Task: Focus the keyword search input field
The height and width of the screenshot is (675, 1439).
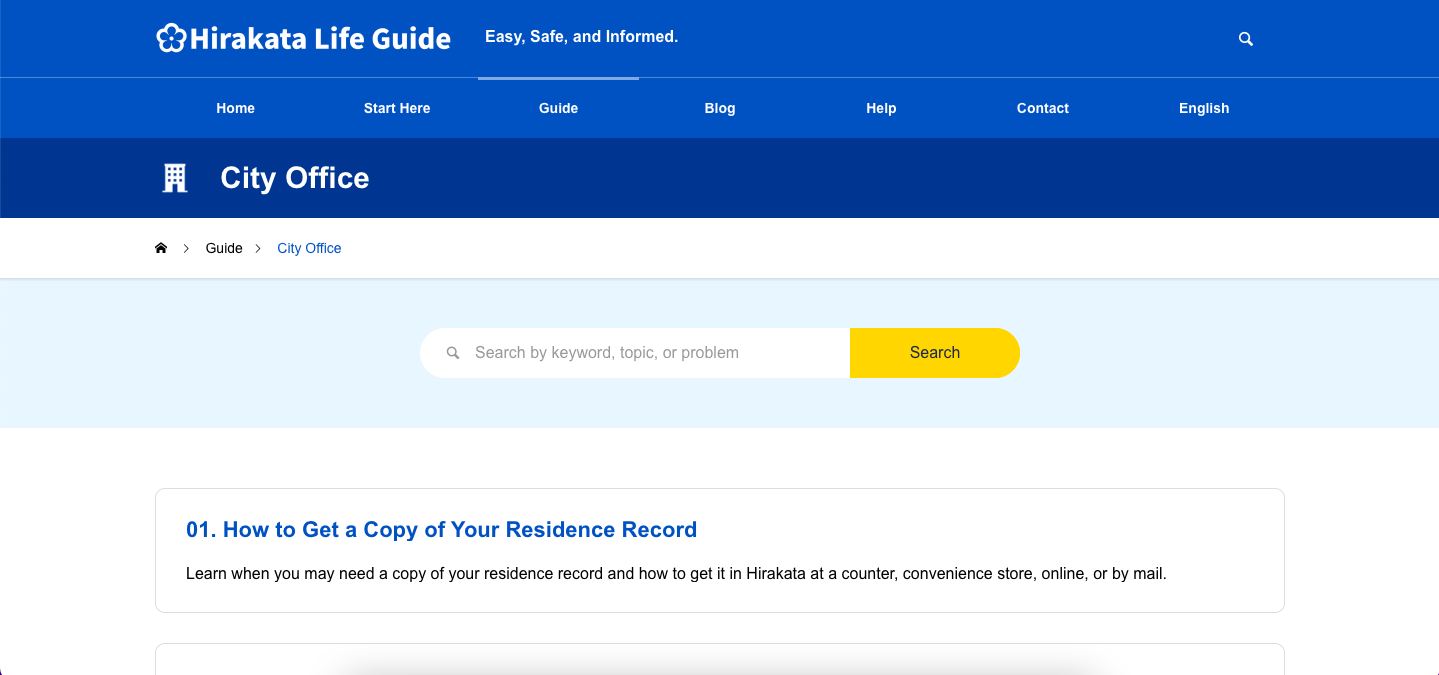Action: (x=635, y=353)
